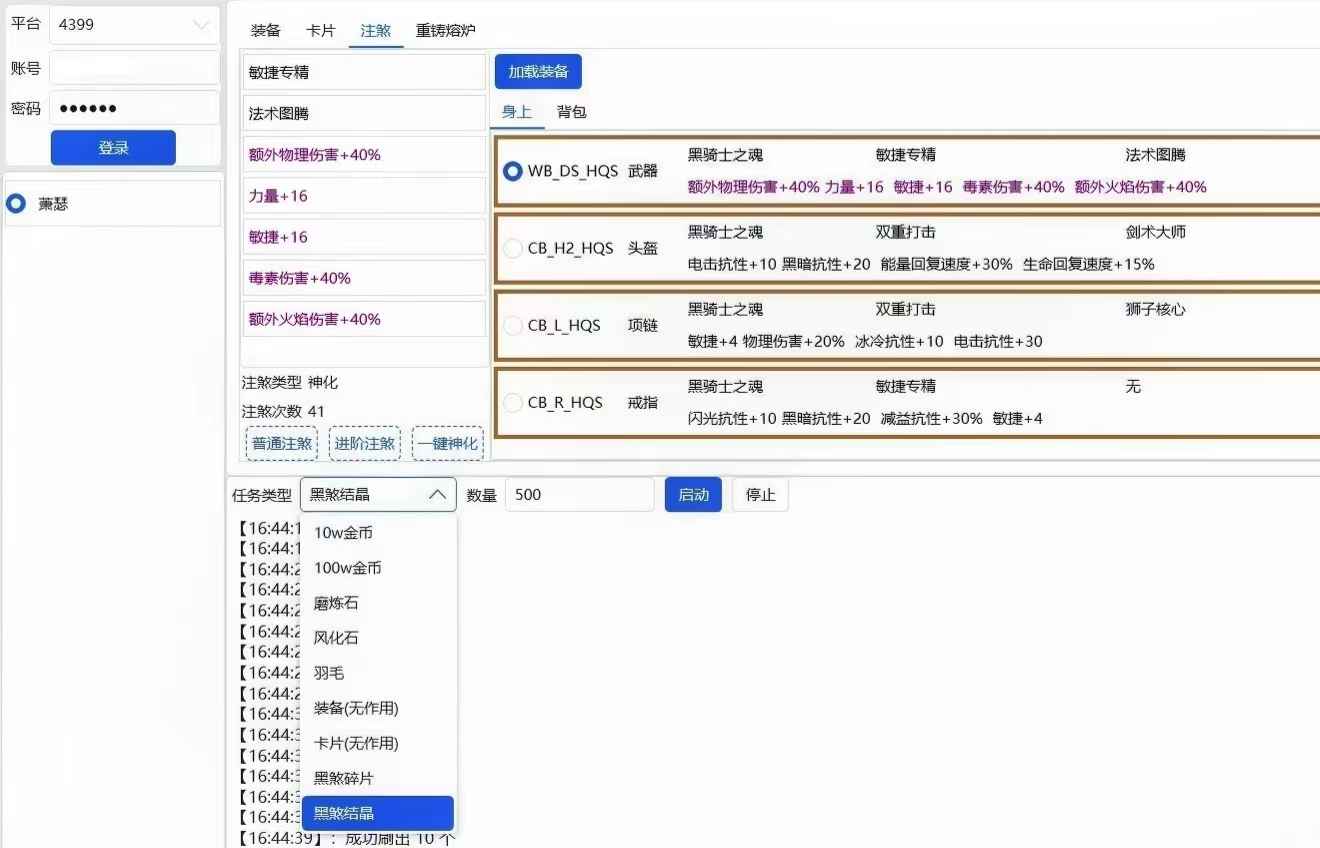This screenshot has height=848, width=1320.
Task: Collapse the 任务类型 dropdown chevron
Action: coord(437,493)
